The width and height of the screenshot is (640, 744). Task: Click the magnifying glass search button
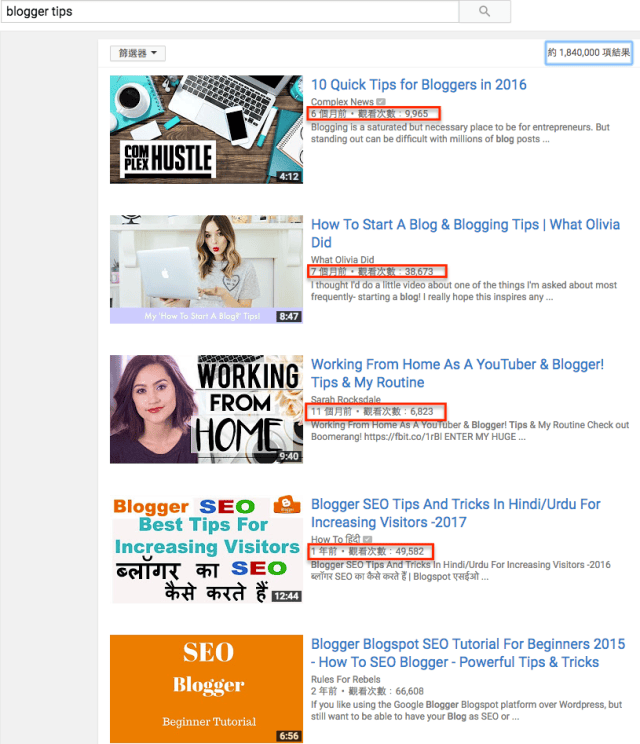(x=484, y=11)
